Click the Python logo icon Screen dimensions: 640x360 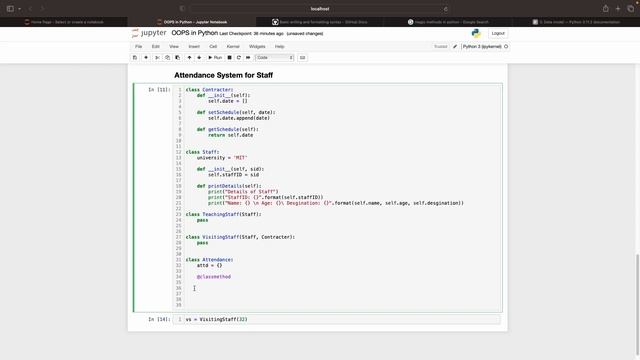pyautogui.click(x=476, y=33)
